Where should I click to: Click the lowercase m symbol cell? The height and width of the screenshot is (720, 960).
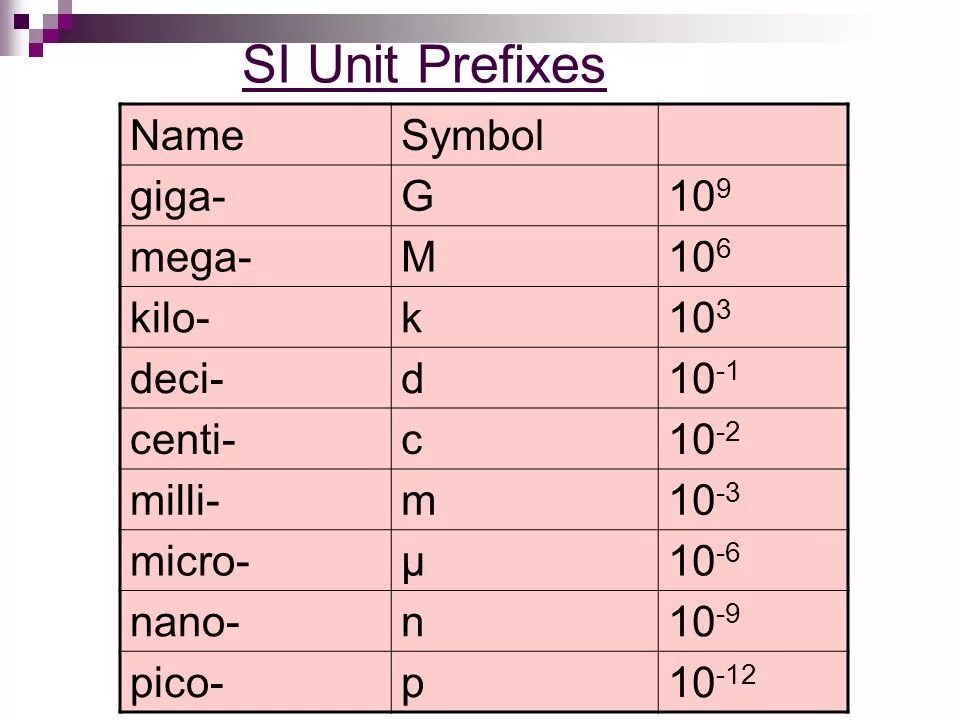point(525,500)
